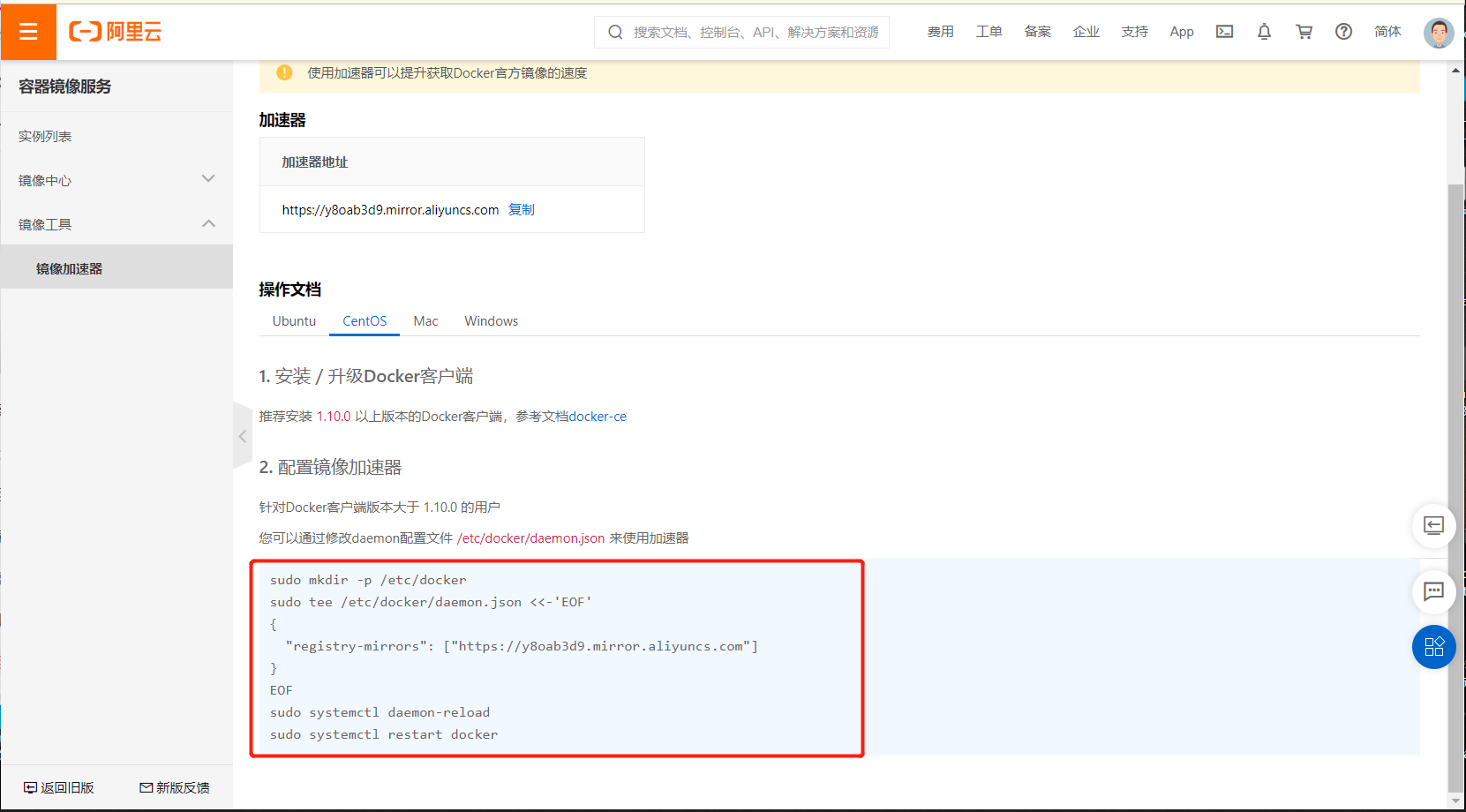Open 企业 in the top navigation

[x=1086, y=32]
